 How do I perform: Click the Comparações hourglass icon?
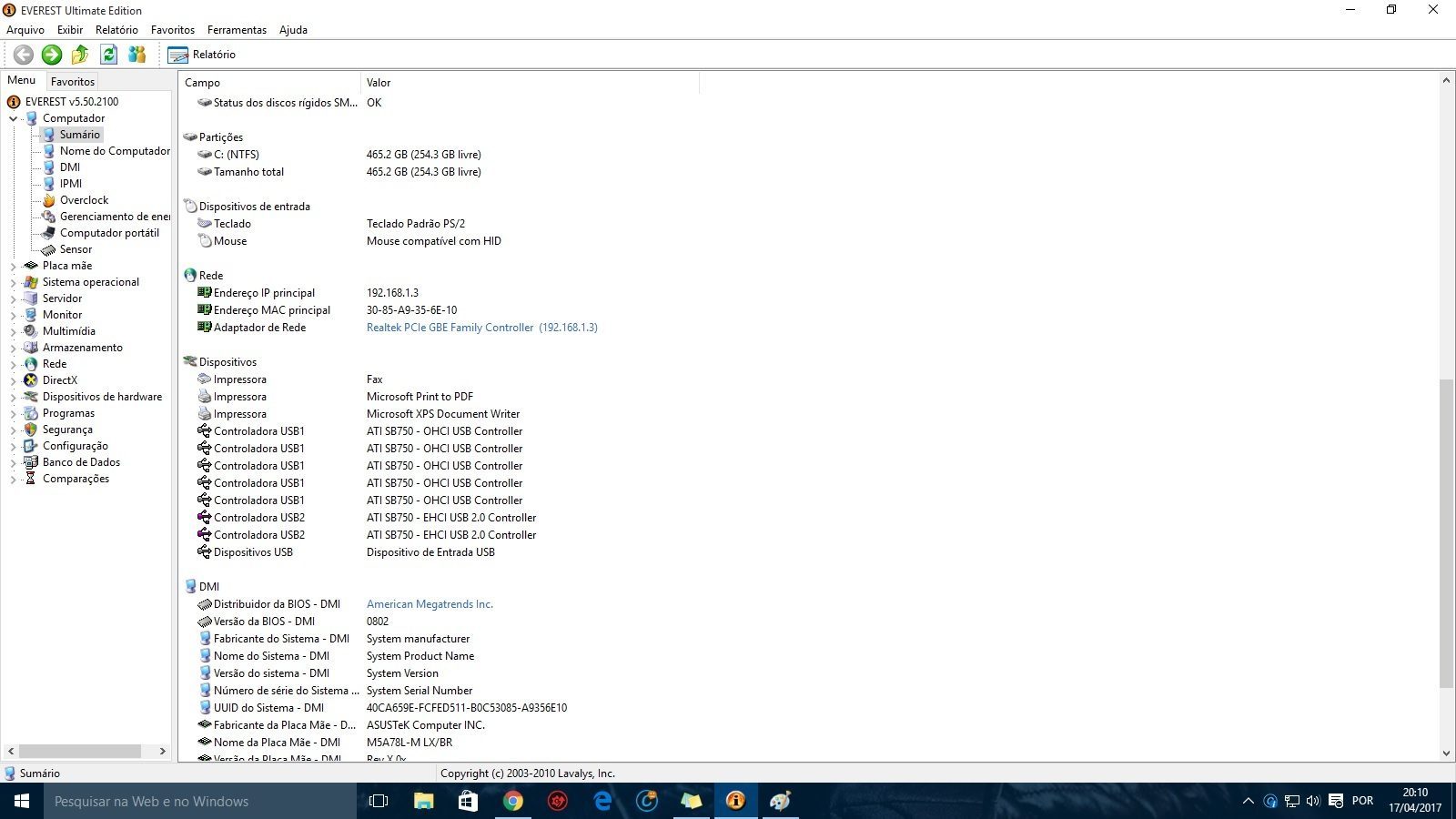(31, 479)
